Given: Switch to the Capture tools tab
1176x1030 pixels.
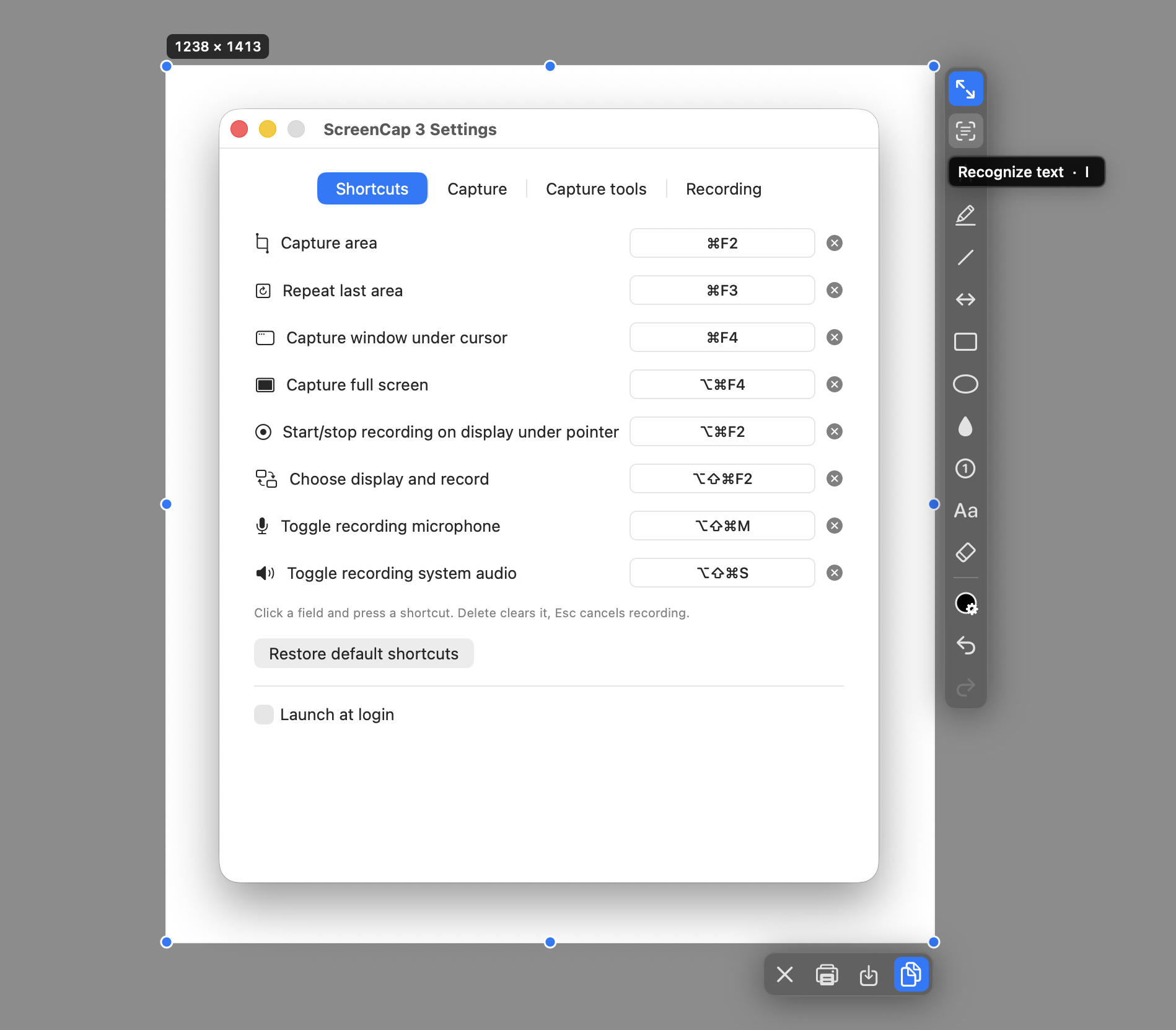Looking at the screenshot, I should tap(596, 188).
